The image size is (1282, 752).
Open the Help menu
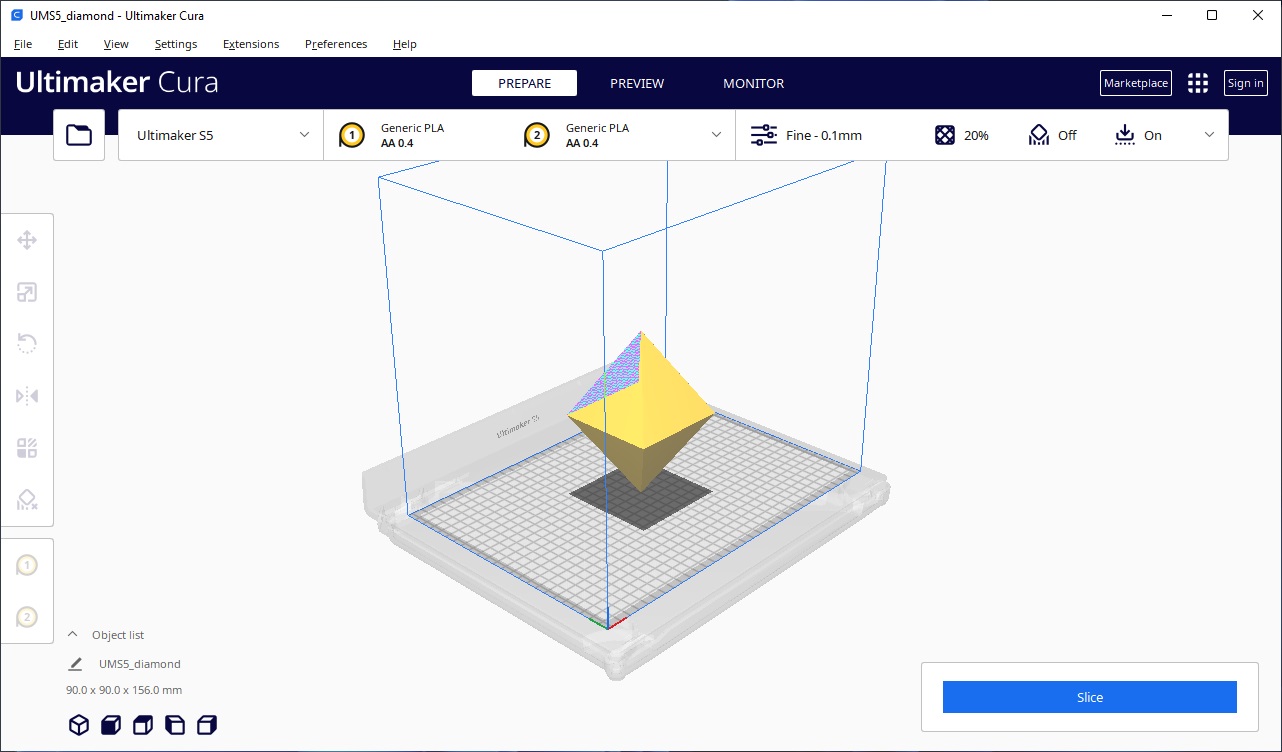pos(405,44)
